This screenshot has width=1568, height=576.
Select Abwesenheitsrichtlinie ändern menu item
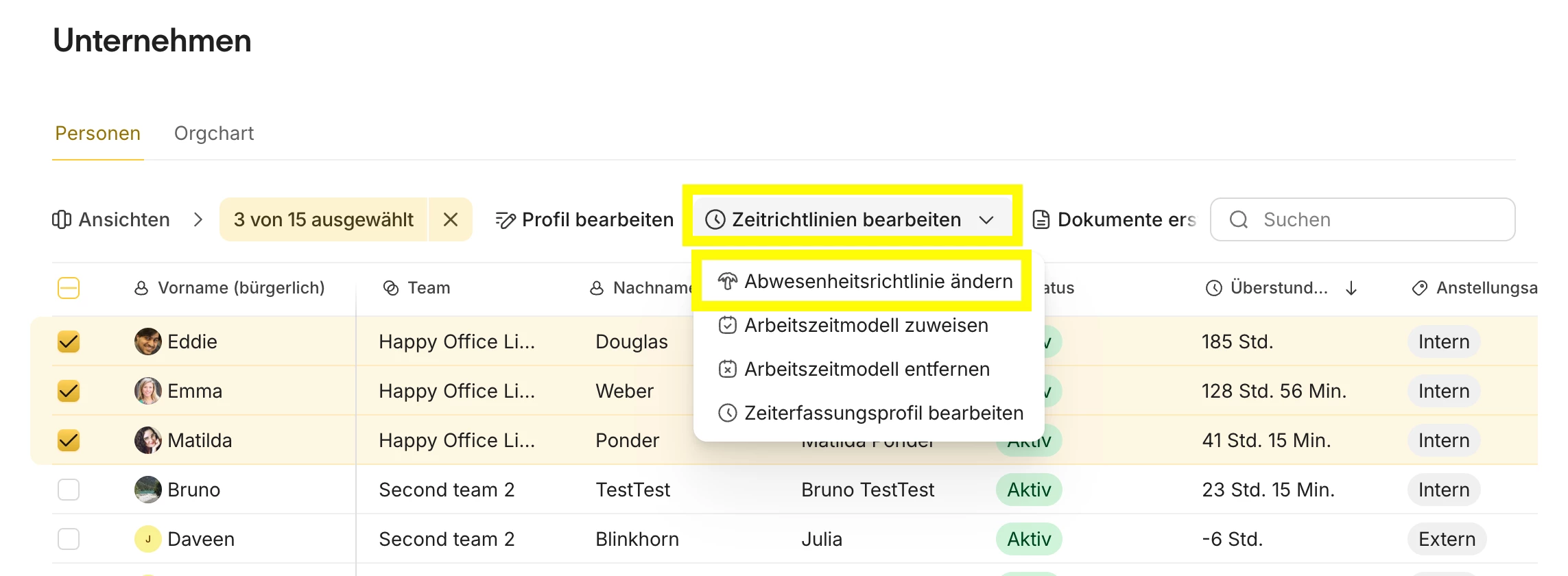(878, 281)
